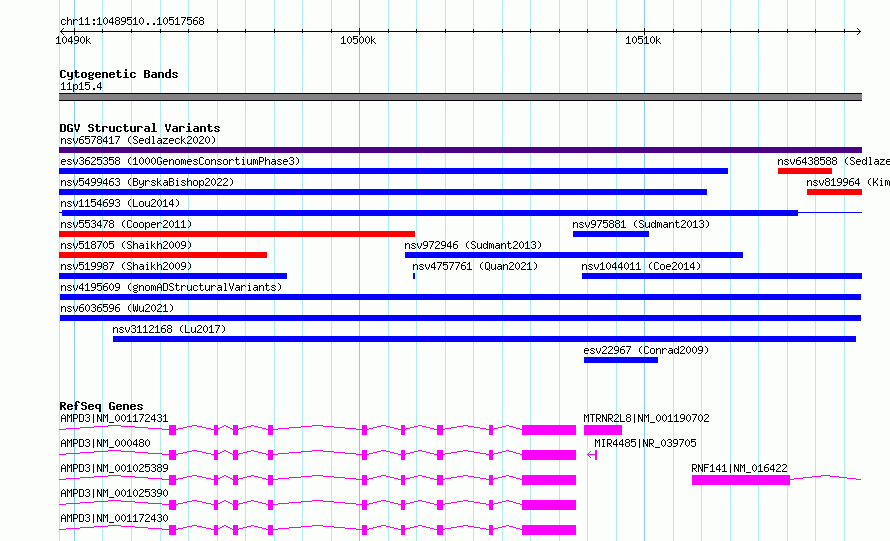Click the MTRNR2L8|NM_001190702 gene label
This screenshot has width=890, height=541.
pos(646,418)
